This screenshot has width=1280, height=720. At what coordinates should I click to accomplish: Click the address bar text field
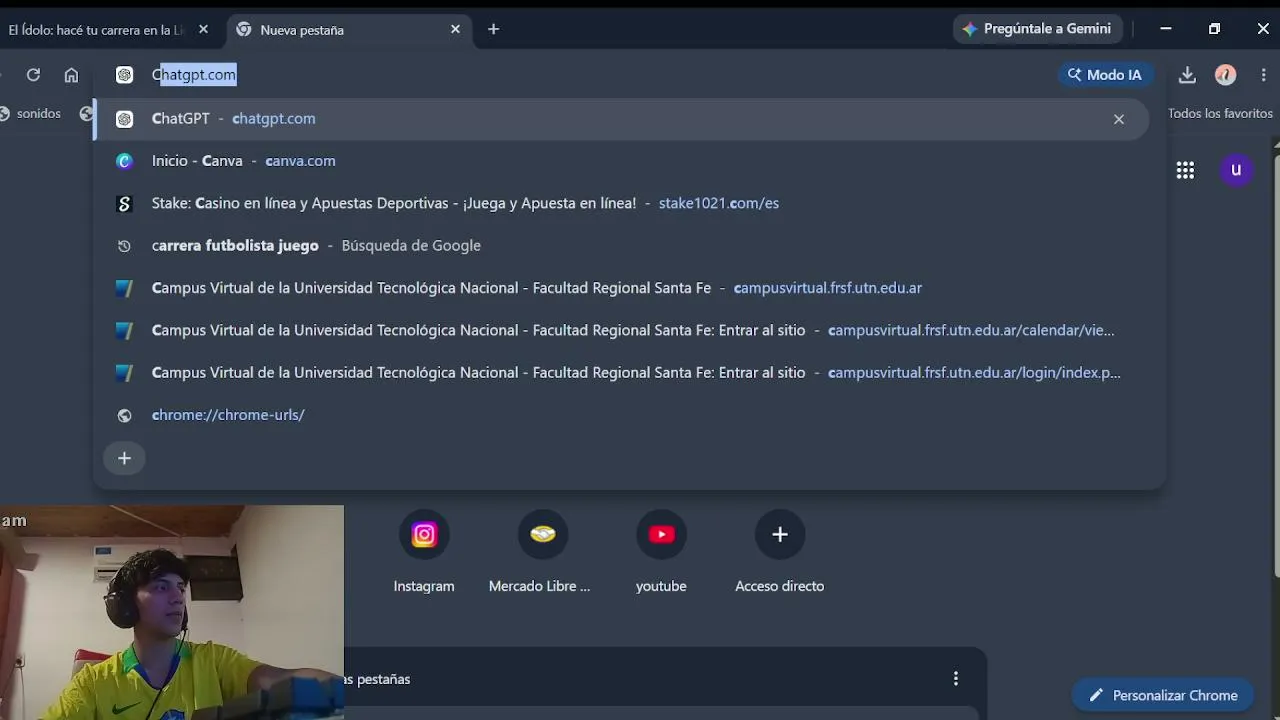pos(600,75)
